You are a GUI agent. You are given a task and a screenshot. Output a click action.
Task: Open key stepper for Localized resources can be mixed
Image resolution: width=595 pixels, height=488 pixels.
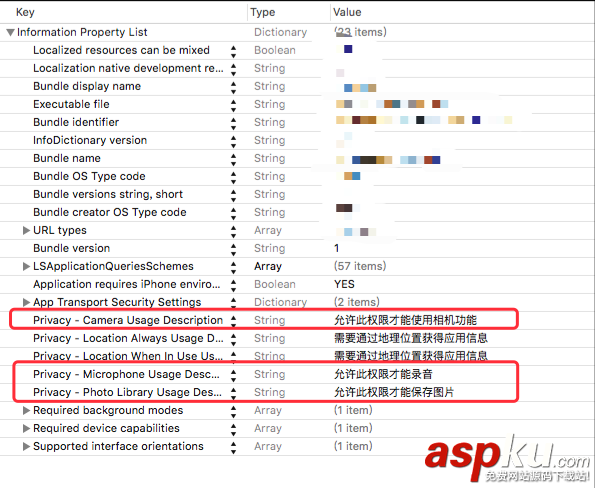tap(233, 51)
